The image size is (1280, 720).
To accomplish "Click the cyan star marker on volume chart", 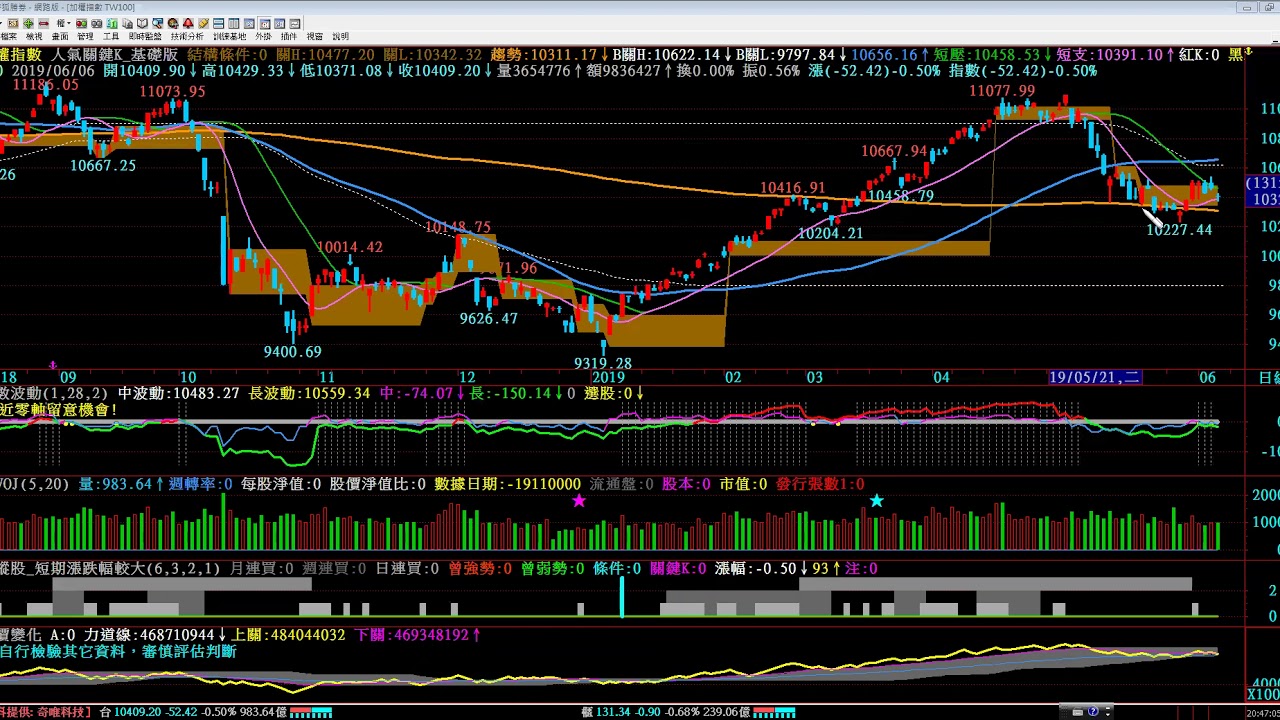I will pyautogui.click(x=876, y=500).
